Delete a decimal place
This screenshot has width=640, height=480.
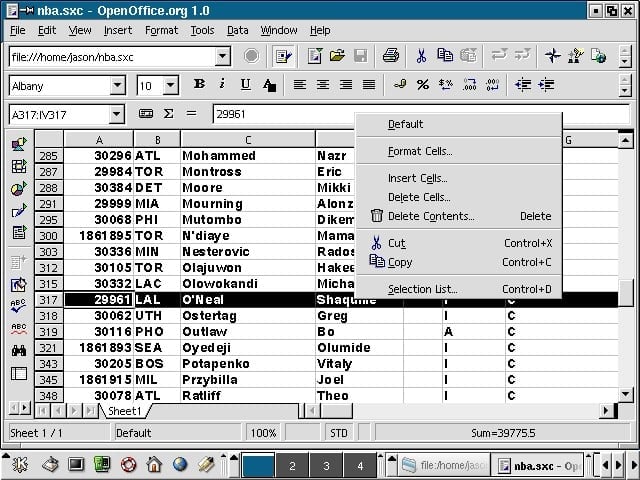[x=493, y=84]
